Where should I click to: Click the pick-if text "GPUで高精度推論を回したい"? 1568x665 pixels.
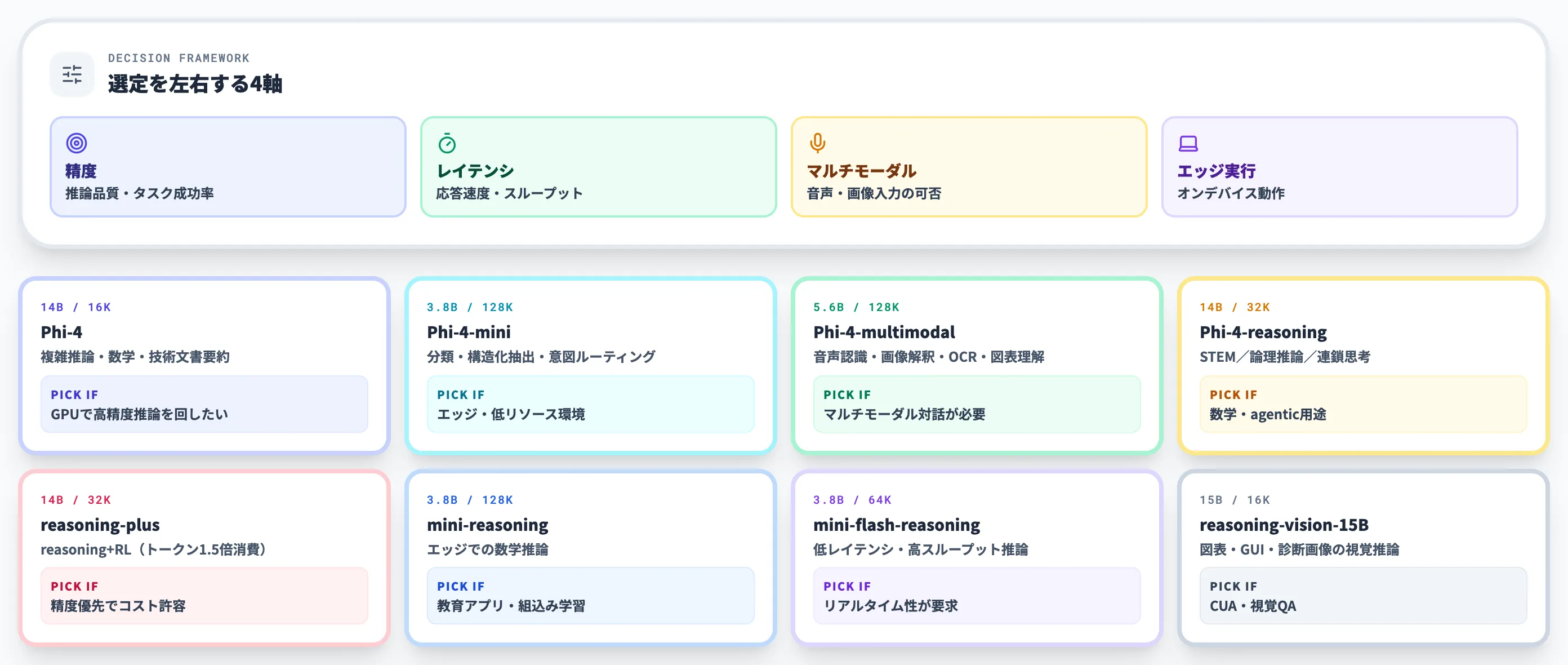click(139, 414)
